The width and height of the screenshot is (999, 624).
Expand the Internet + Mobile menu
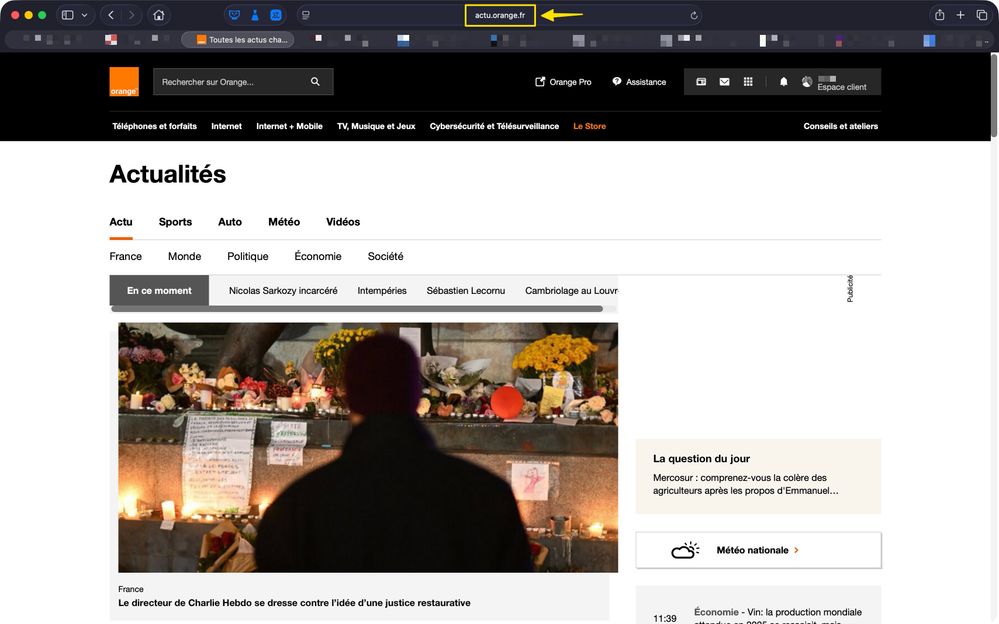pyautogui.click(x=289, y=126)
